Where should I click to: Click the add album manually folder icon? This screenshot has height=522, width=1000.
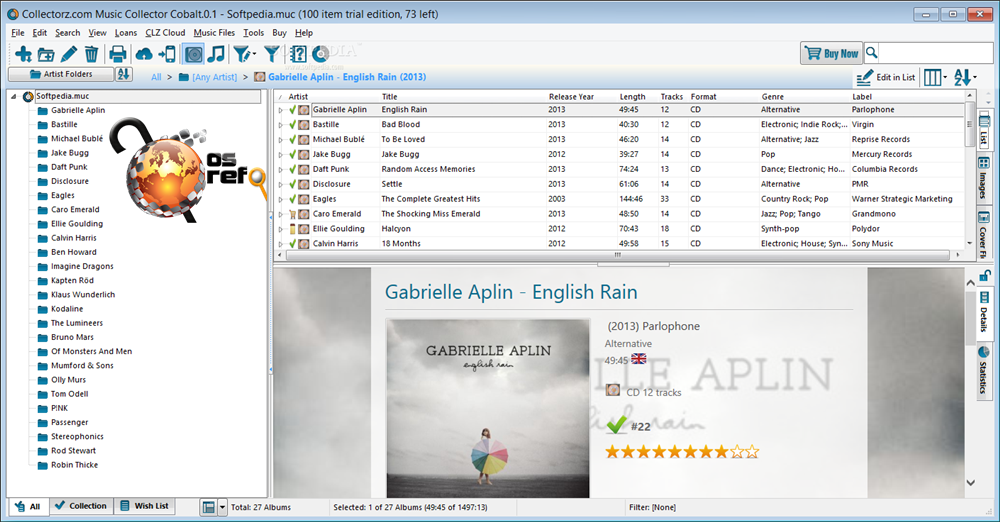tap(46, 54)
